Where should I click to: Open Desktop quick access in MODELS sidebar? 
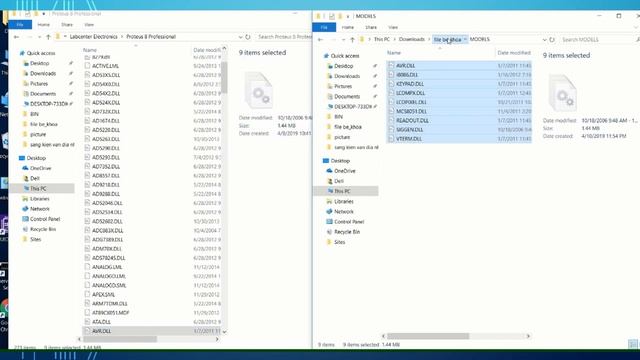[x=343, y=66]
